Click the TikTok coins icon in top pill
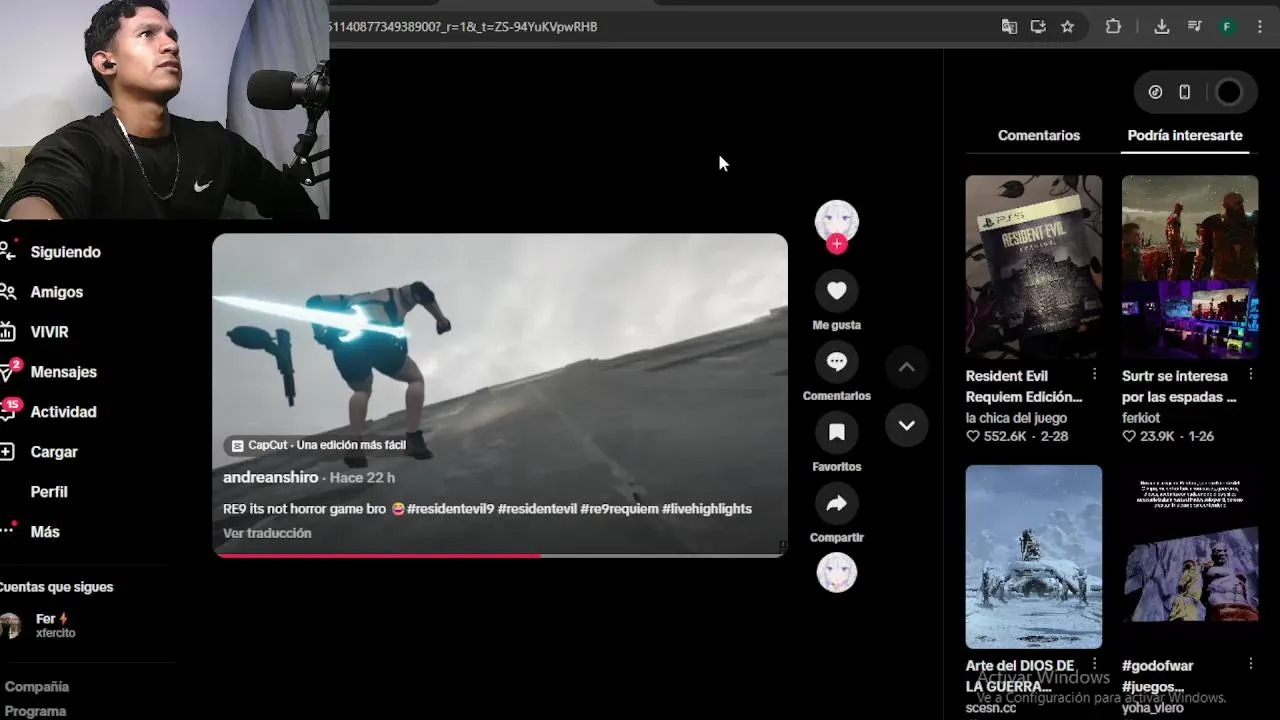 click(1155, 92)
